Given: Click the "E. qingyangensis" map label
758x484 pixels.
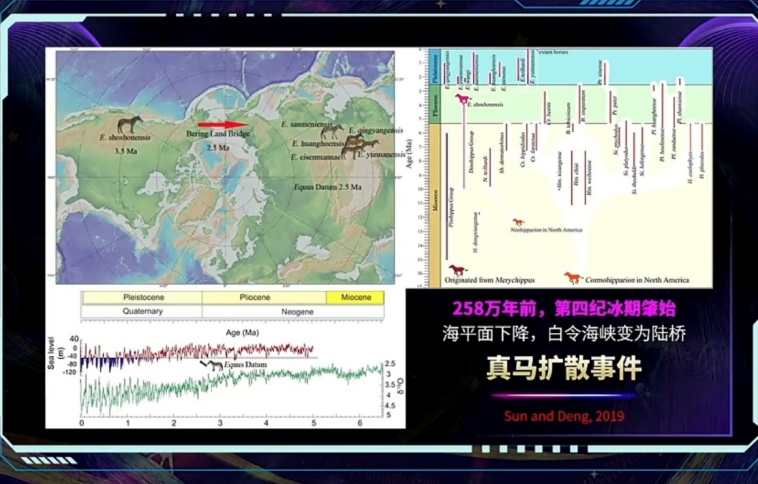Looking at the screenshot, I should (376, 131).
